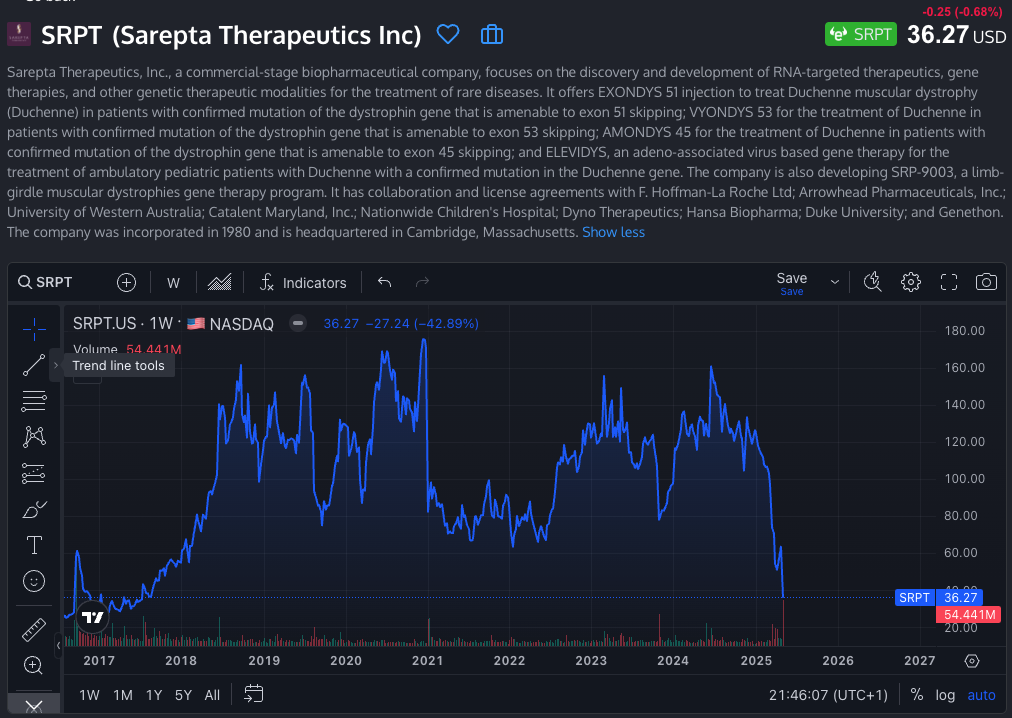This screenshot has height=718, width=1012.
Task: Toggle logarithmic scale
Action: click(x=945, y=695)
